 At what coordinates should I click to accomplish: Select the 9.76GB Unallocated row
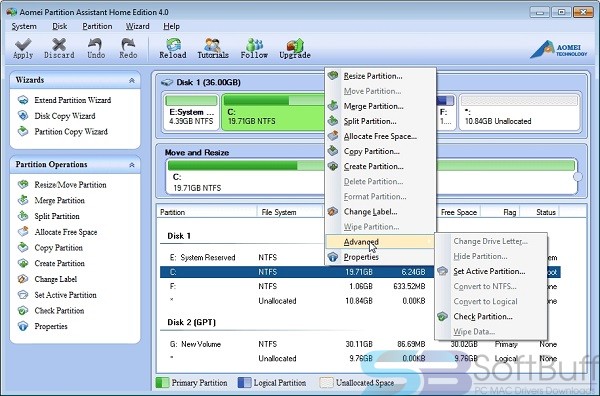click(x=360, y=359)
